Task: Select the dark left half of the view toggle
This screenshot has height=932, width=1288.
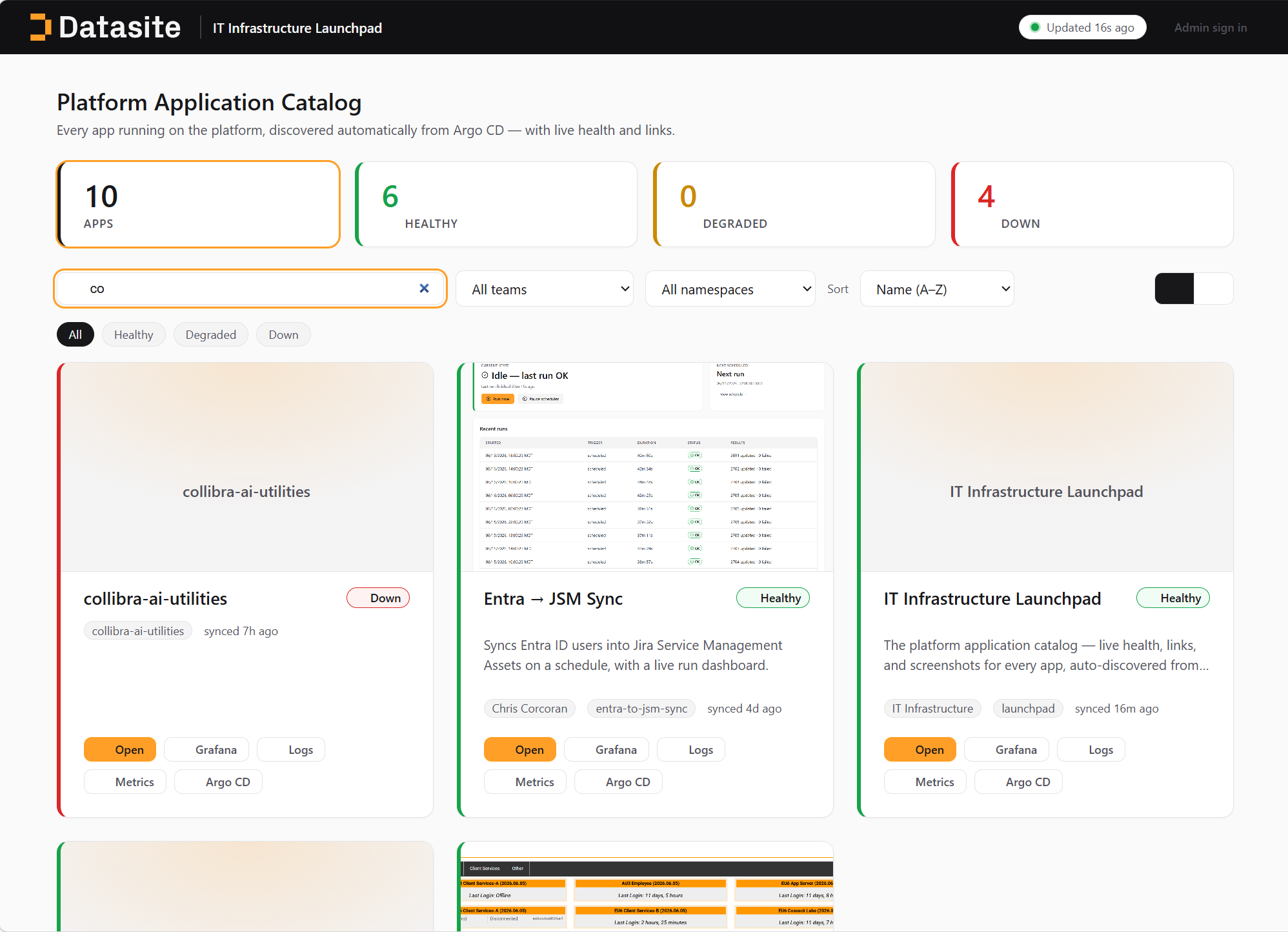Action: 1174,289
